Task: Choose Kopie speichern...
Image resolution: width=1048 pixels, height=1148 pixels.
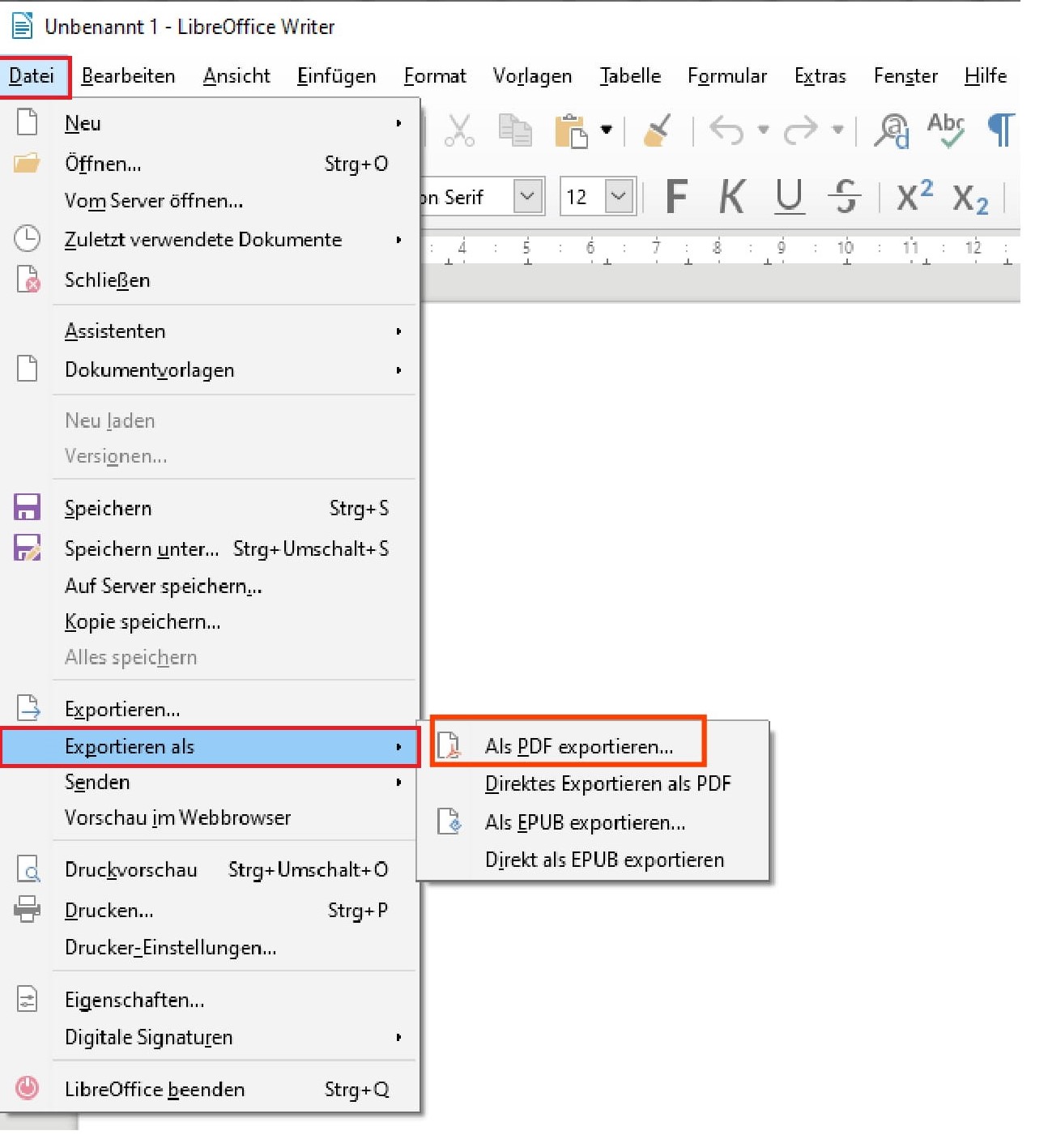Action: 210,621
